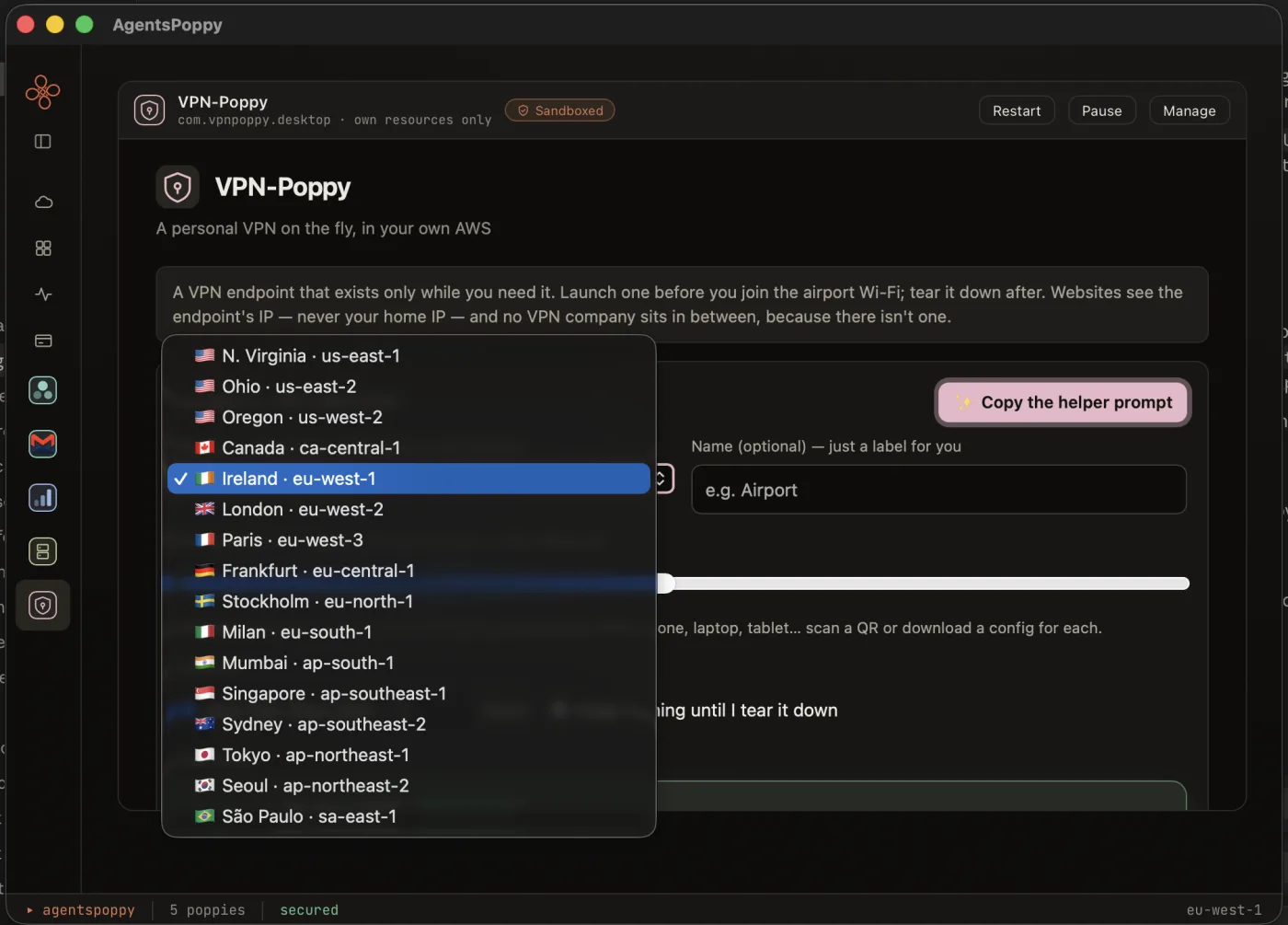Open the activity pulse icon in sidebar
The height and width of the screenshot is (925, 1288).
[x=43, y=295]
